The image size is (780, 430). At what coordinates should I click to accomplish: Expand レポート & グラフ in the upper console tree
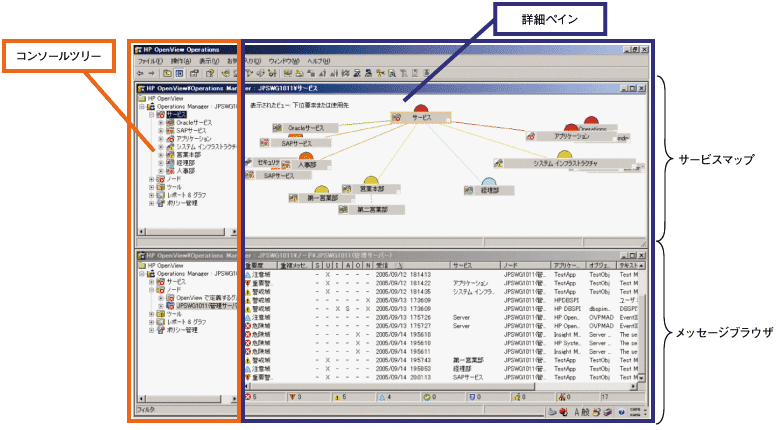(152, 195)
